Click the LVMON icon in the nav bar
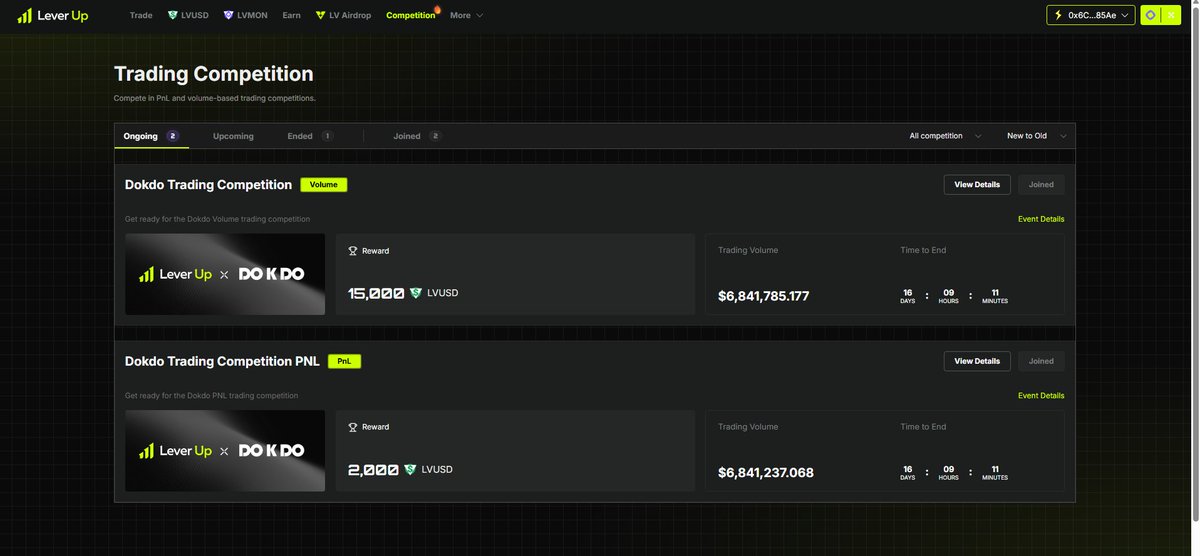The width and height of the screenshot is (1200, 556). pos(229,15)
